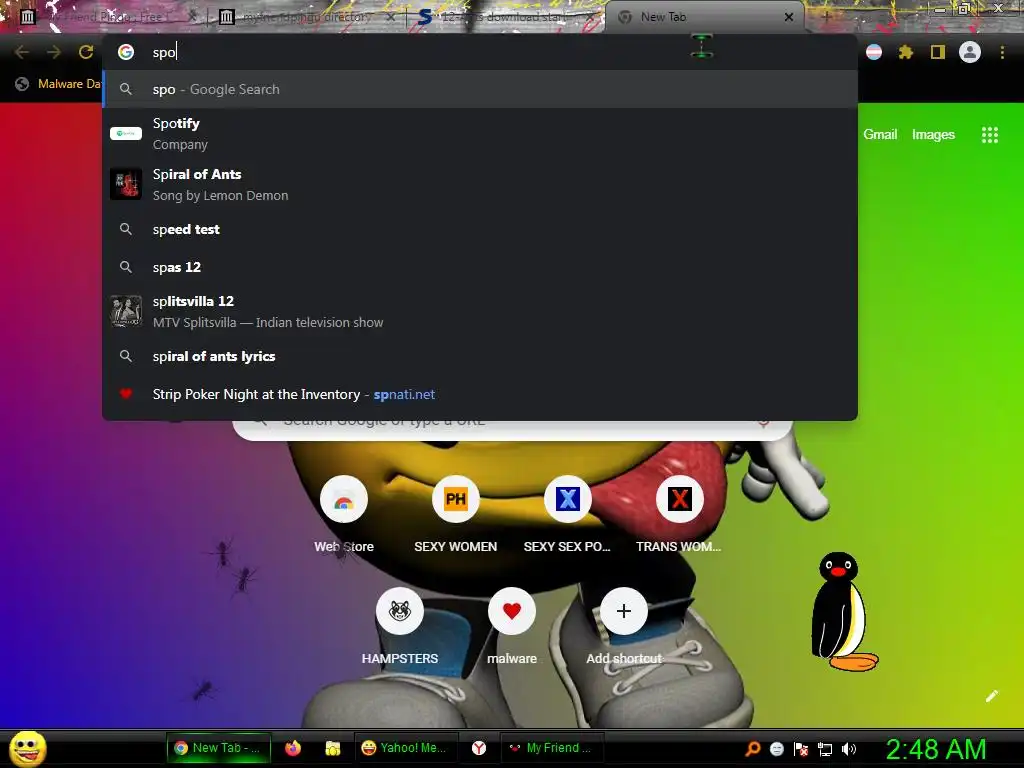Click the browser back arrow
The width and height of the screenshot is (1024, 768).
coord(22,52)
